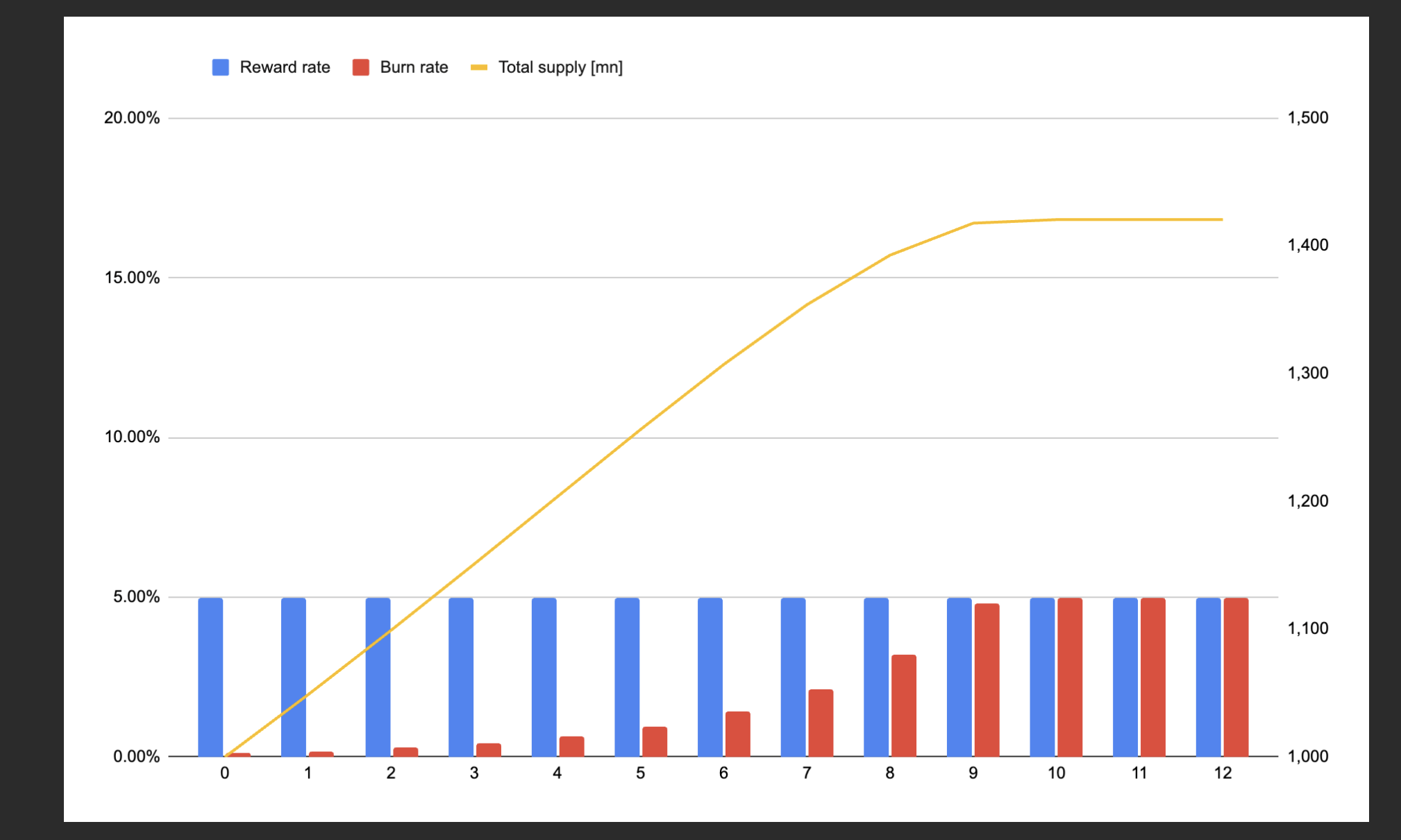This screenshot has height=840, width=1401.
Task: Click the blue Reward rate bar at x=12
Action: 1209,677
